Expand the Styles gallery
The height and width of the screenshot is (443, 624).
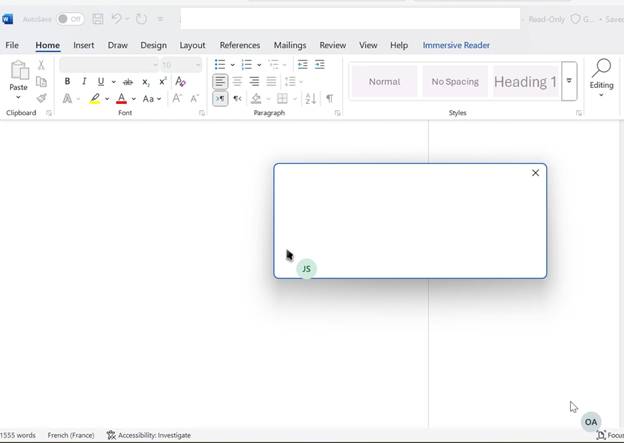pos(569,81)
